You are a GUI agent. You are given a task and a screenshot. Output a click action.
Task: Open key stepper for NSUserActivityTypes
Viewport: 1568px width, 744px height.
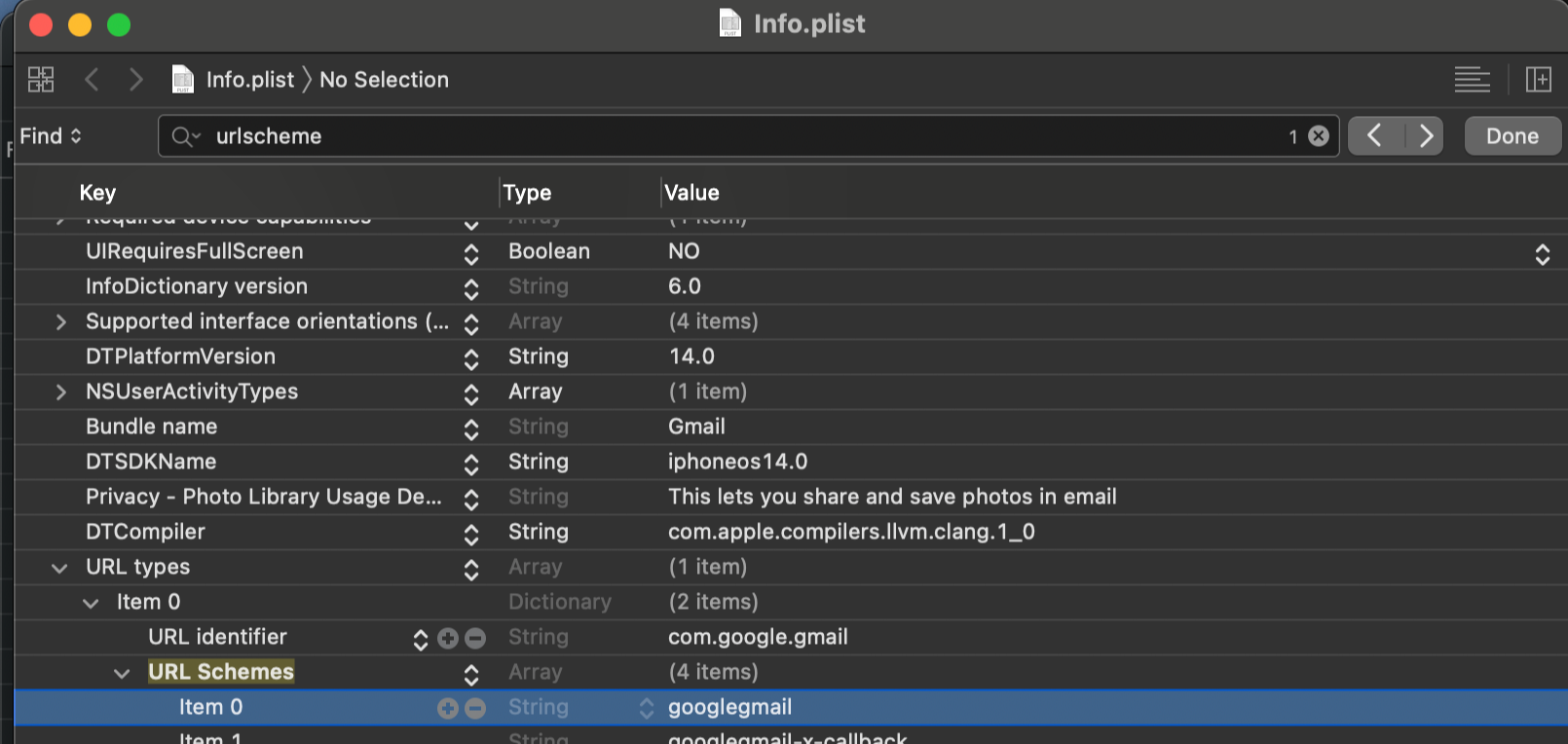pyautogui.click(x=471, y=393)
